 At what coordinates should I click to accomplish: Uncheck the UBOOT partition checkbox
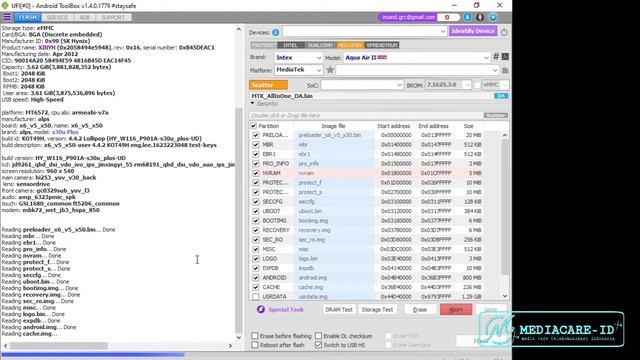(x=256, y=211)
